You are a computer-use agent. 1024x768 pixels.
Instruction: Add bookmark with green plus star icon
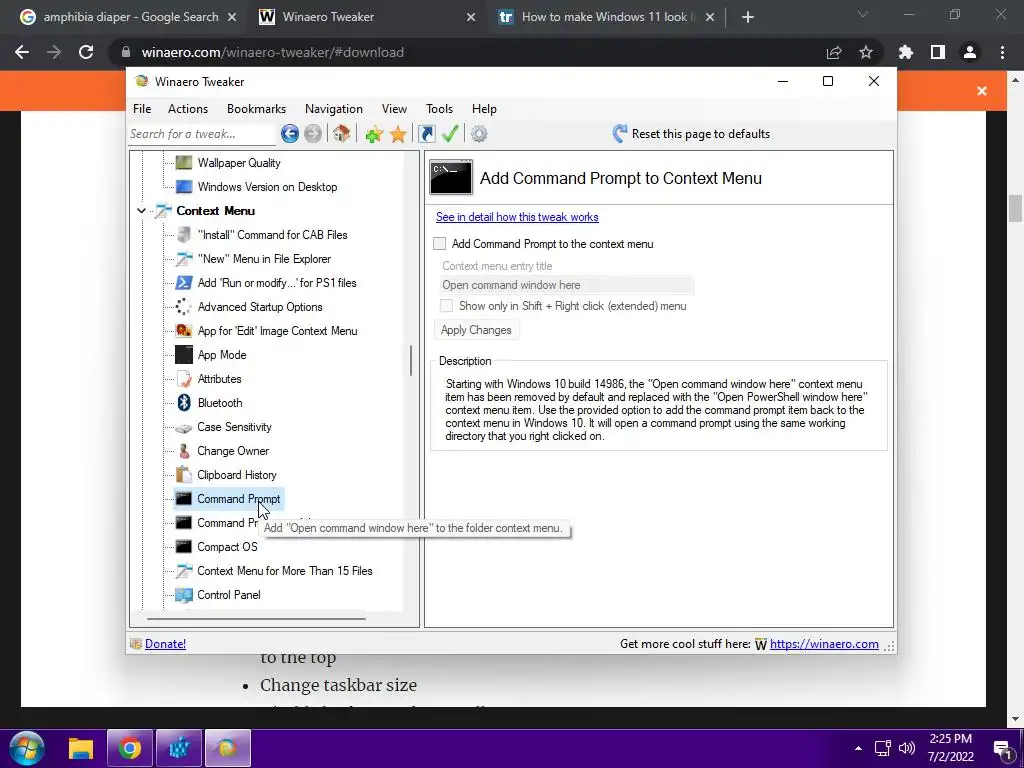374,135
